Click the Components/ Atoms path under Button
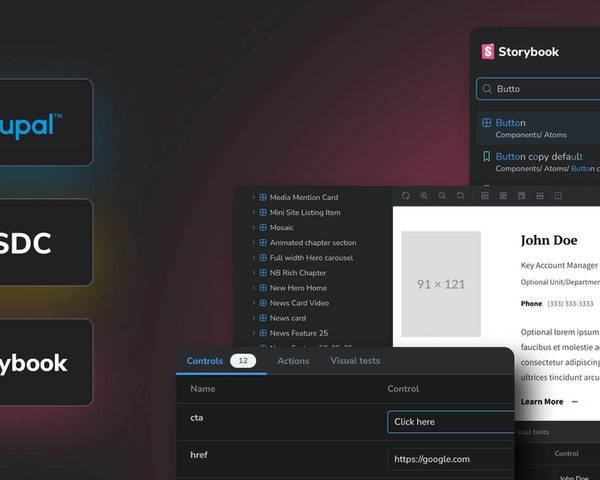 coord(531,135)
